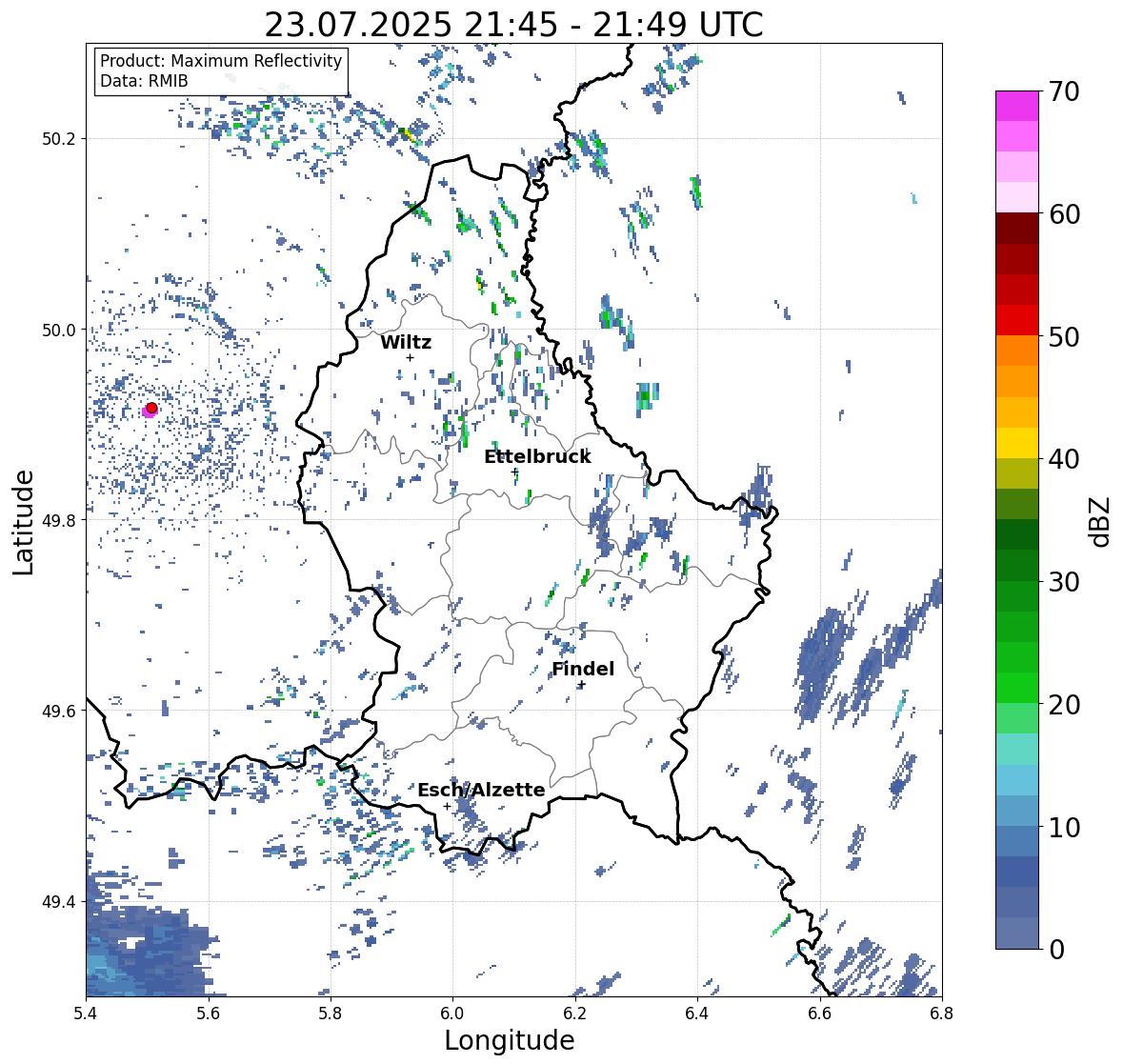
Task: Click the 6.0 longitude tick label
Action: point(452,1014)
